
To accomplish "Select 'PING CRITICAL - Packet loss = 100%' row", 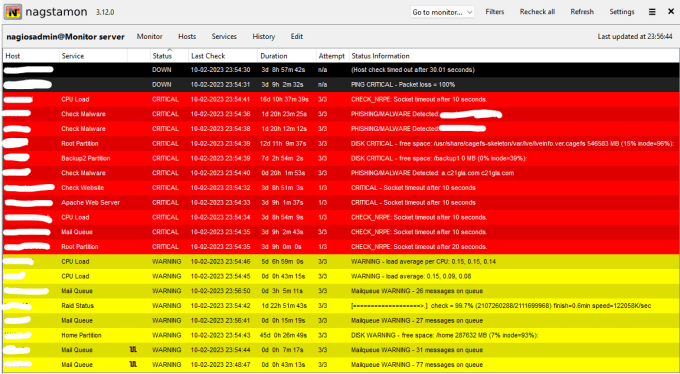I will [x=341, y=85].
